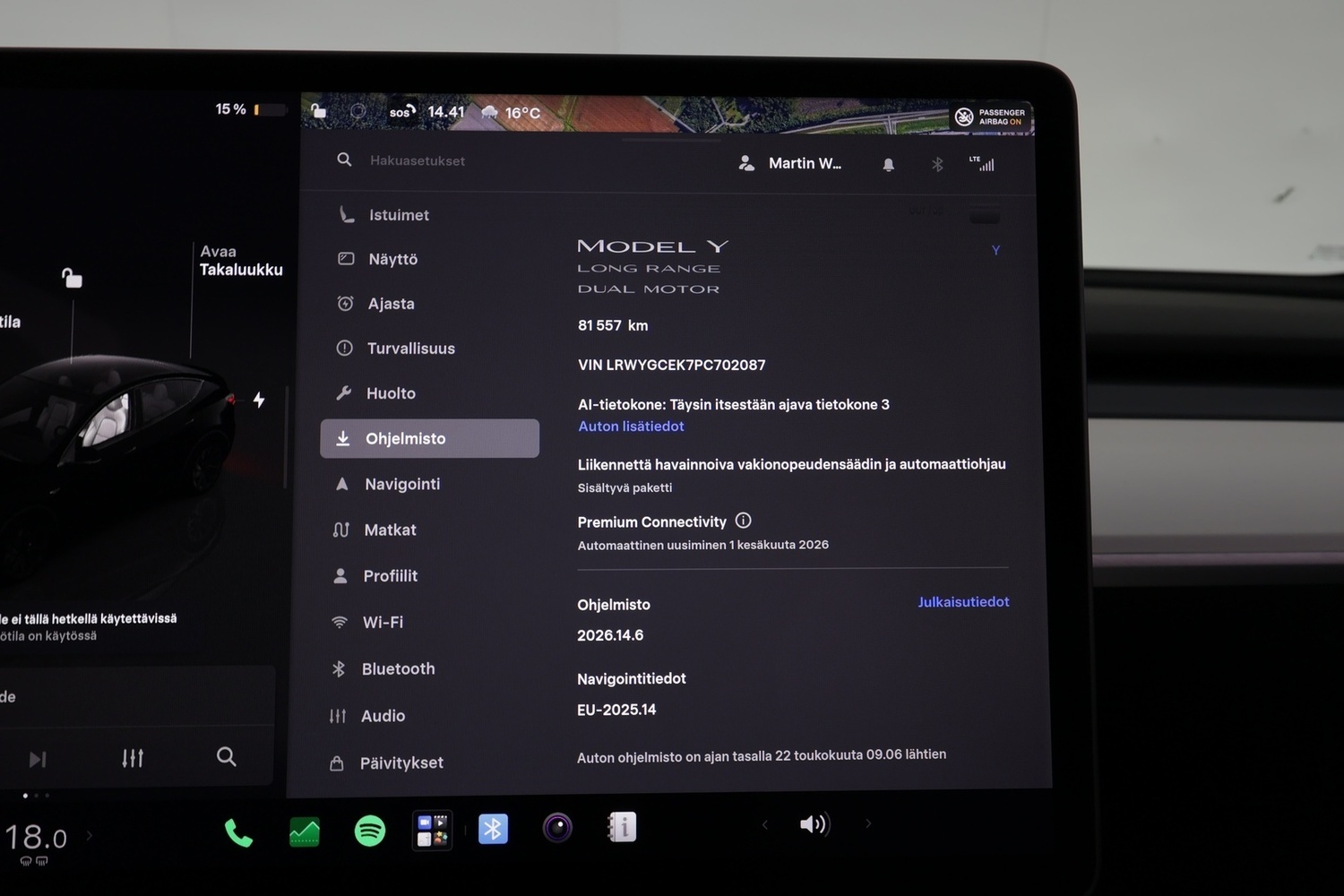Viewport: 1344px width, 896px height.
Task: Tap the SOS indicator in status bar
Action: tap(402, 112)
